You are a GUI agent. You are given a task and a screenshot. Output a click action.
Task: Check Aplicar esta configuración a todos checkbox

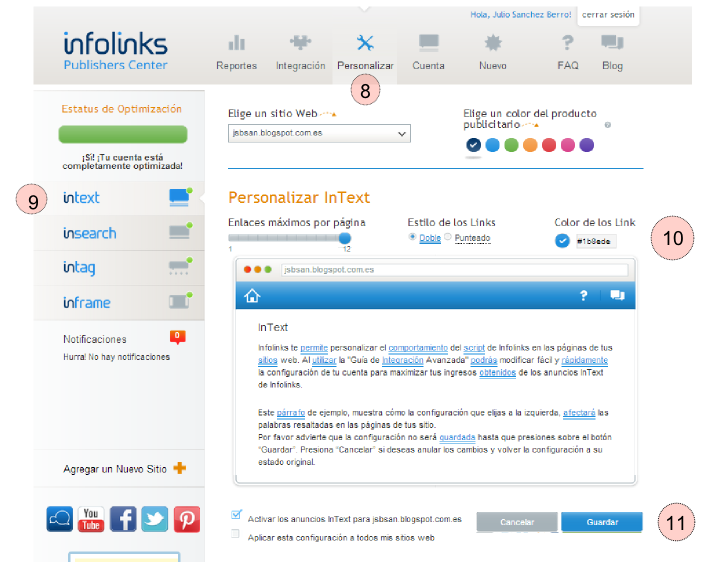pyautogui.click(x=235, y=534)
